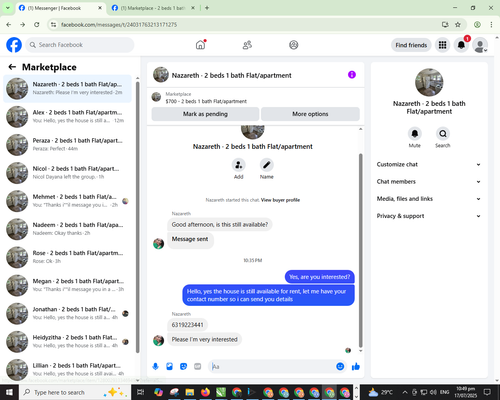This screenshot has width=500, height=400.
Task: Open Chrome's three-dot menu
Action: coord(491,24)
